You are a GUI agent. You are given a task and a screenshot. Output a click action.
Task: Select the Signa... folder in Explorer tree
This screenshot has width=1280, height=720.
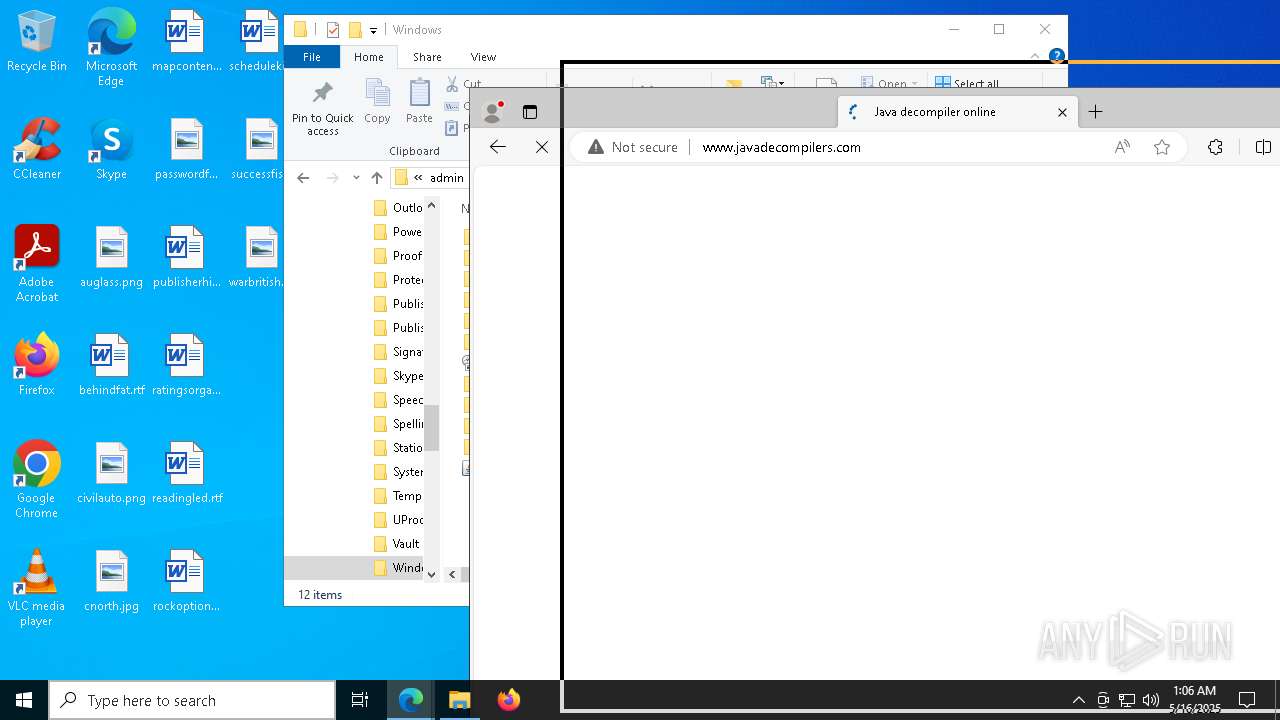397,352
